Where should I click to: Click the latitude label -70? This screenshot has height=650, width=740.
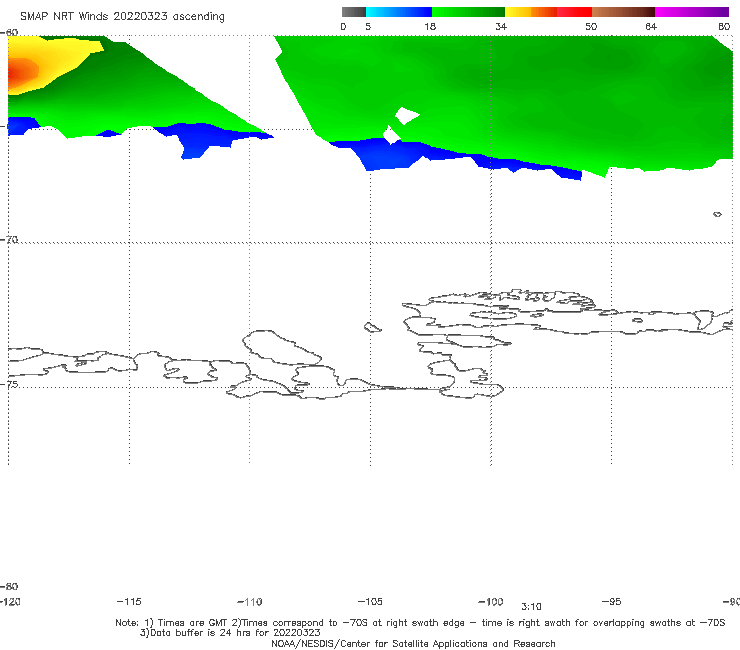pyautogui.click(x=9, y=240)
